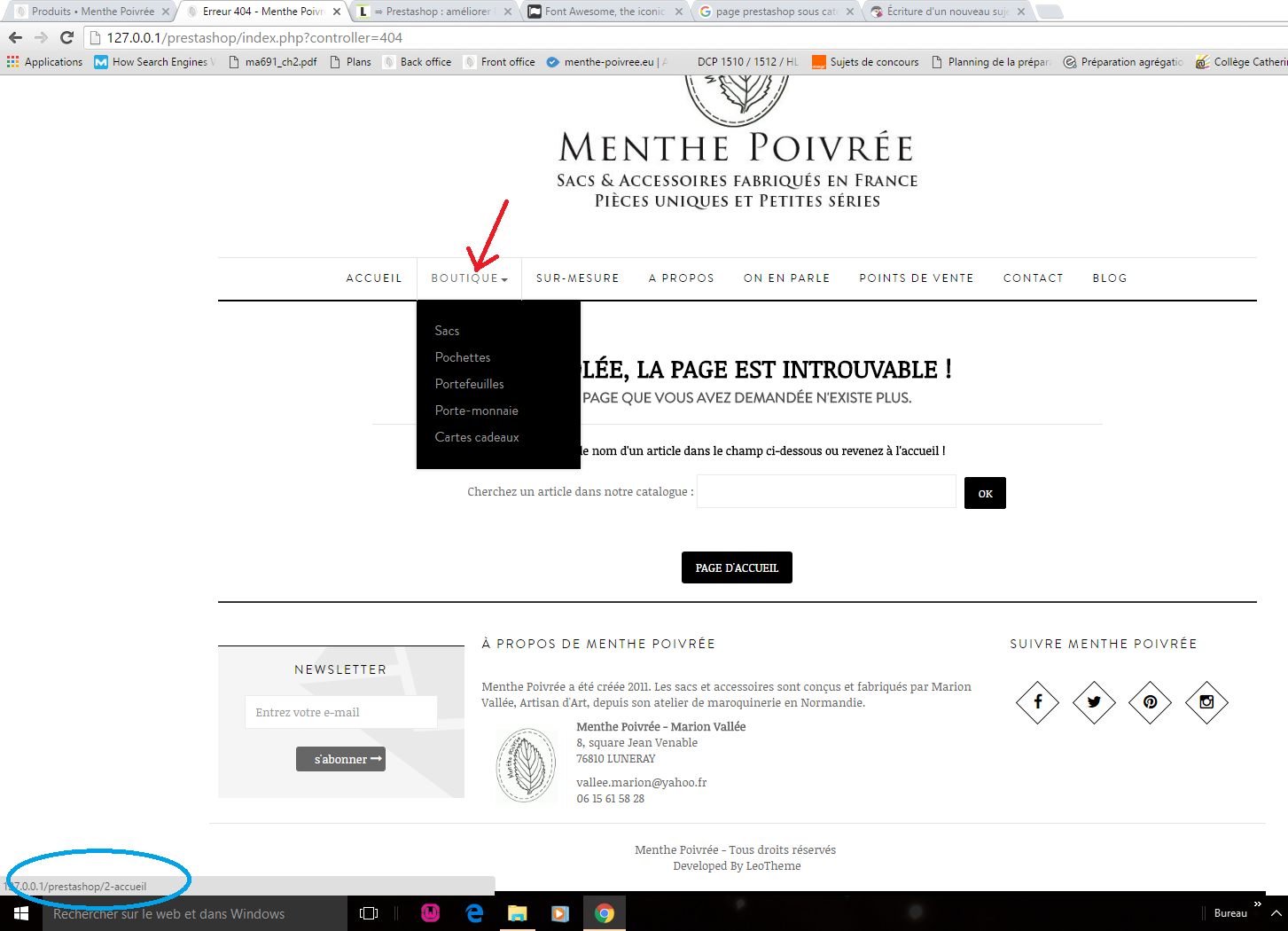Select Cartes cadeaux menu entry
This screenshot has height=931, width=1288.
pyautogui.click(x=477, y=437)
